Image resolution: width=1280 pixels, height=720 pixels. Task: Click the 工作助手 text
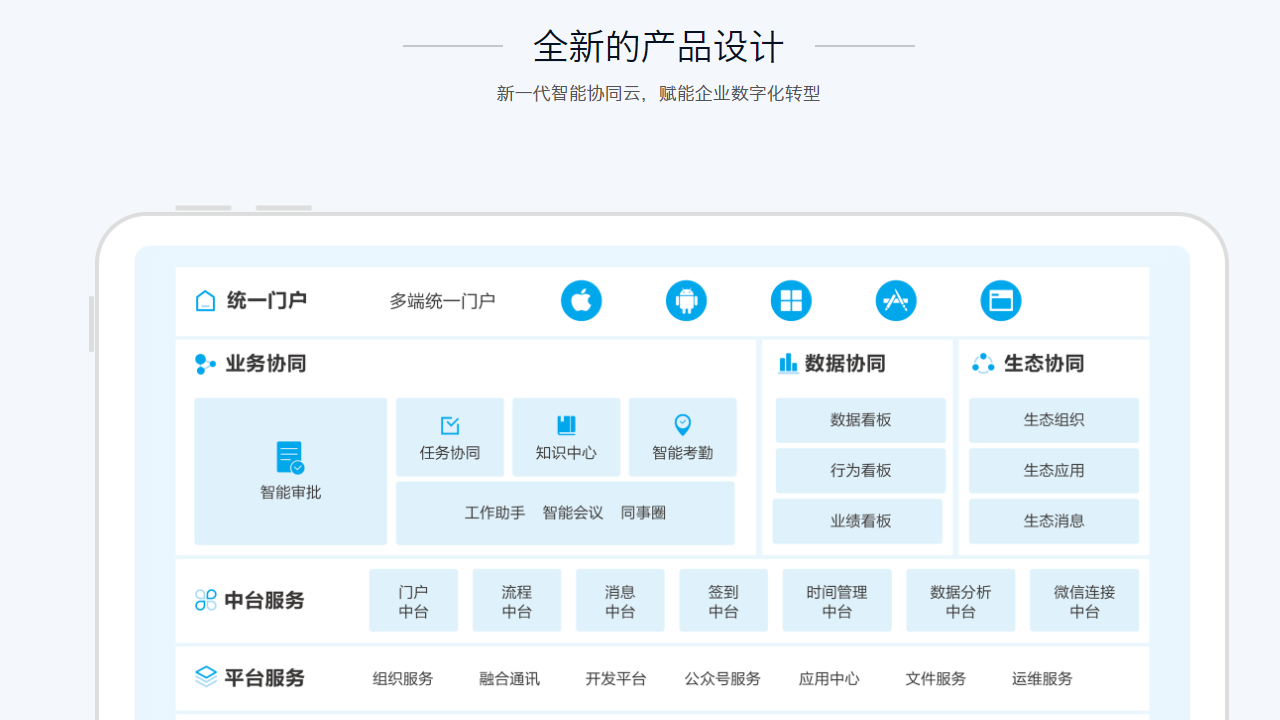pos(495,513)
